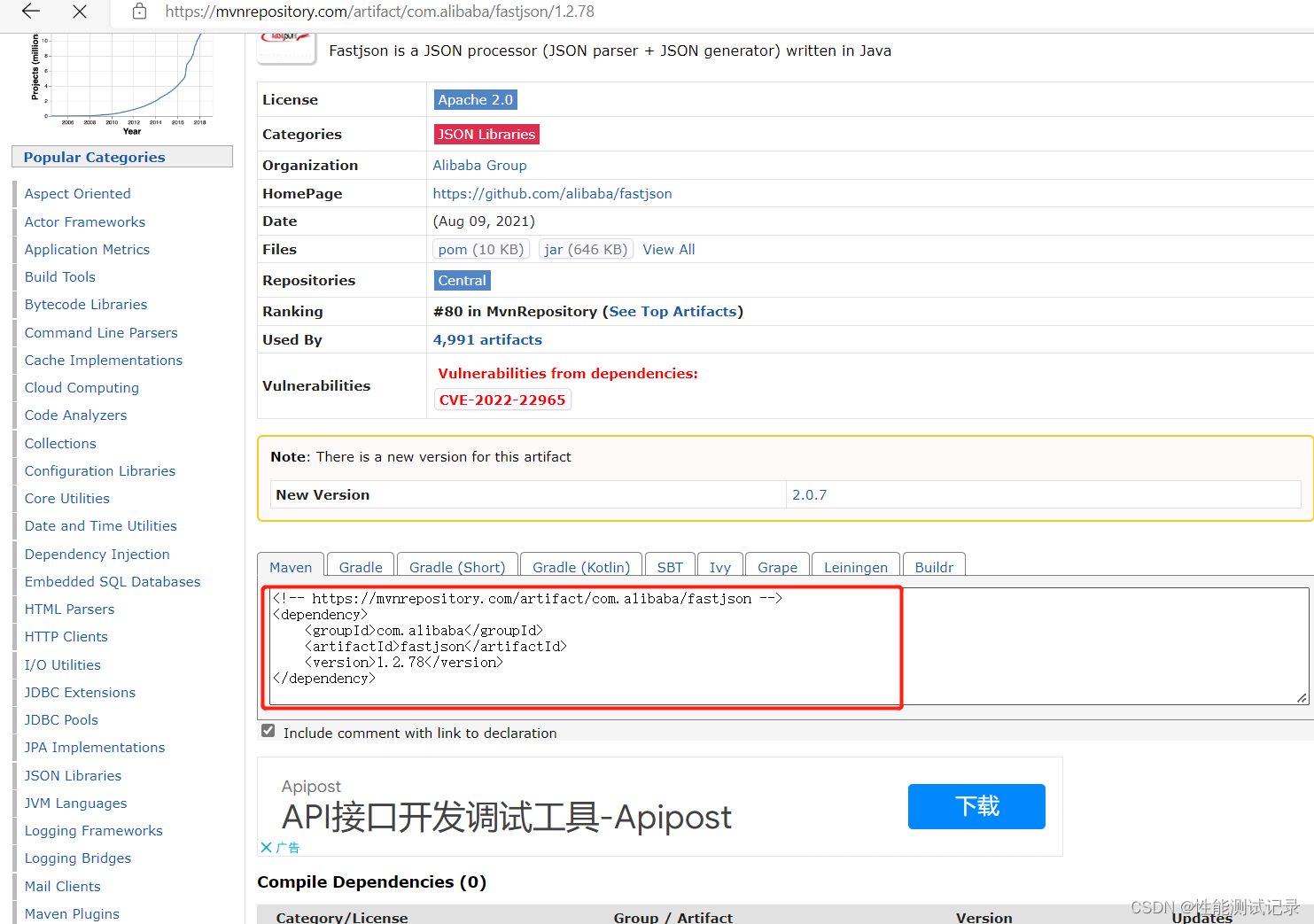Open the CVE-2022-22965 vulnerability link
The image size is (1314, 924).
[x=502, y=400]
